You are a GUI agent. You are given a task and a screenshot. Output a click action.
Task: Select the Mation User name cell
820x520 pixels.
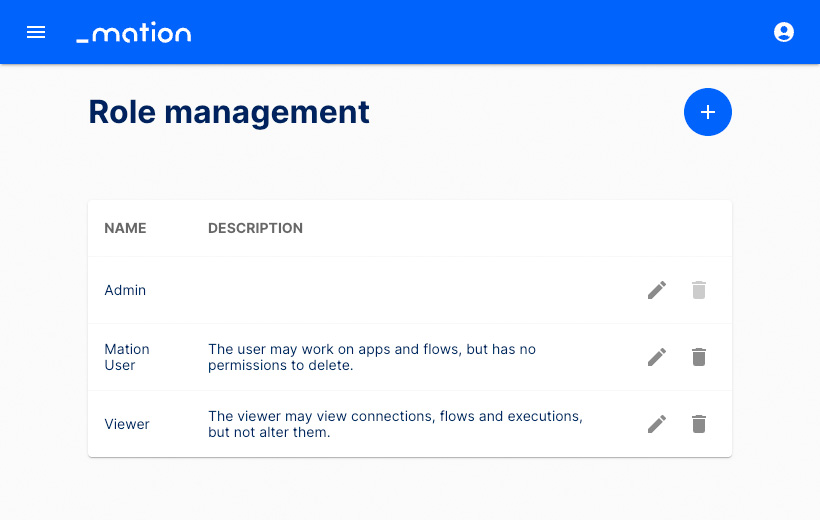coord(127,357)
